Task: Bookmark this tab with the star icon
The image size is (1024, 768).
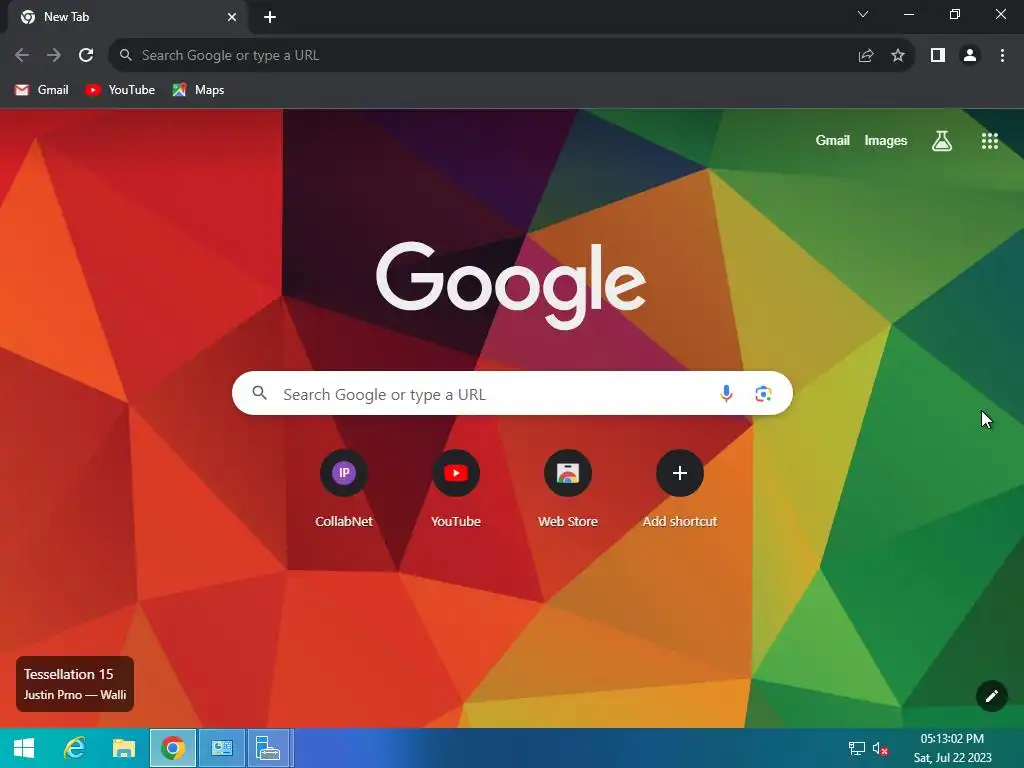Action: (898, 56)
